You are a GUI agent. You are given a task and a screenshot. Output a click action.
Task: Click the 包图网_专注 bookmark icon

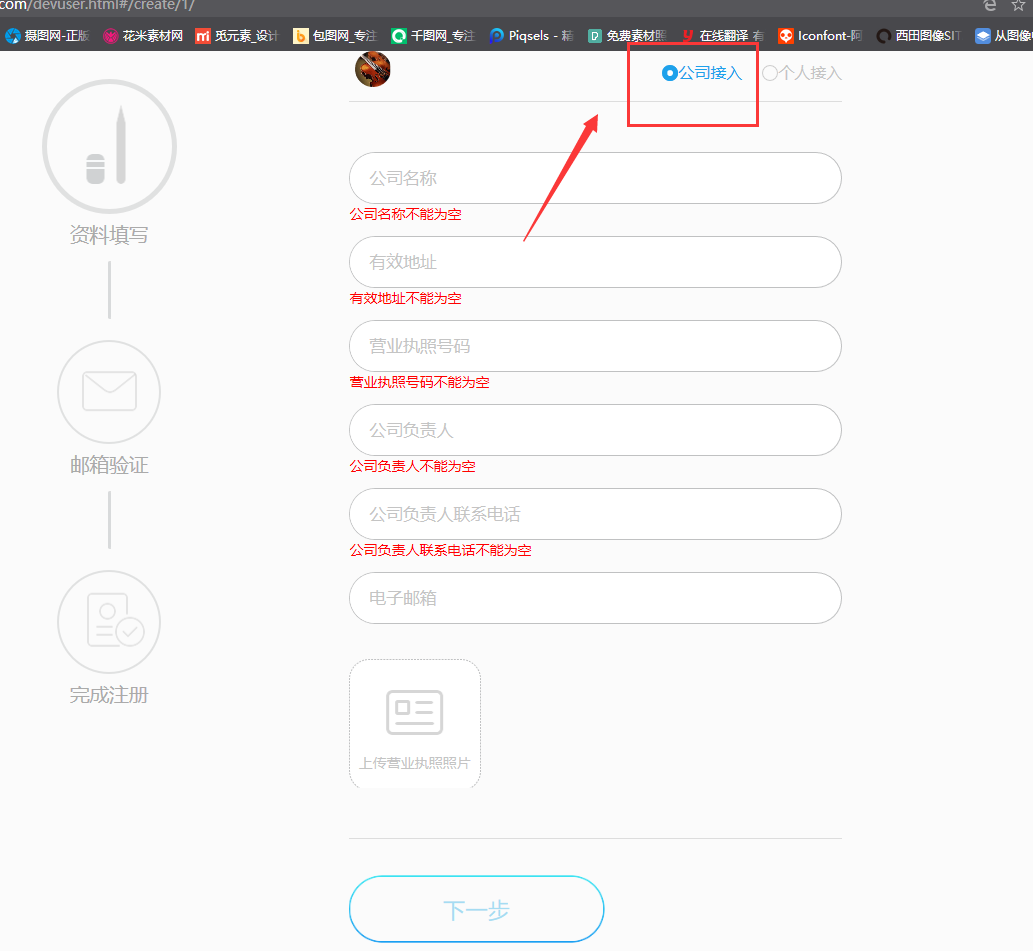point(300,35)
